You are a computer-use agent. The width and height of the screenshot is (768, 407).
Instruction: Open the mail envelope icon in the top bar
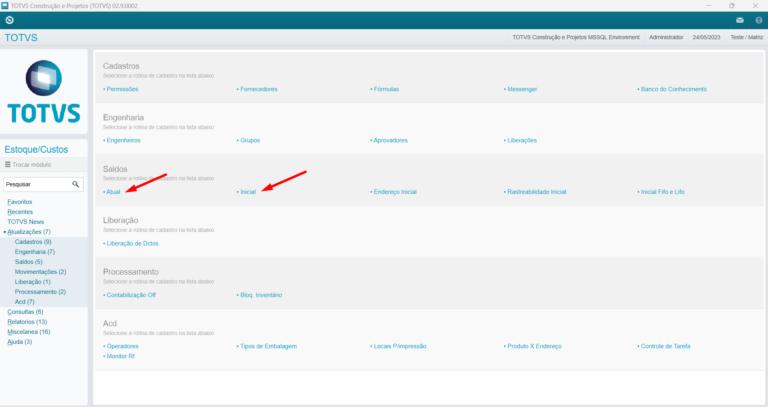739,20
